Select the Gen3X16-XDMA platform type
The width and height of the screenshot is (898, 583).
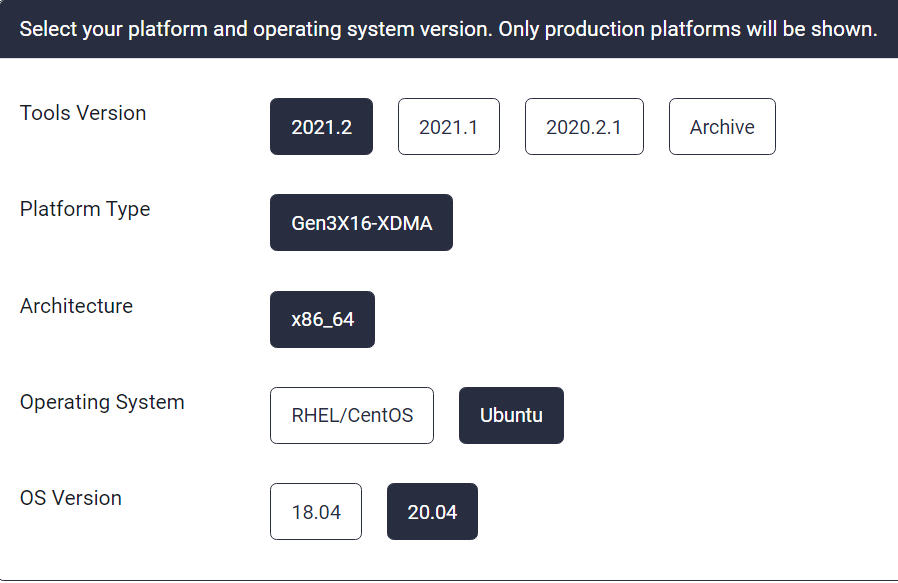click(361, 222)
